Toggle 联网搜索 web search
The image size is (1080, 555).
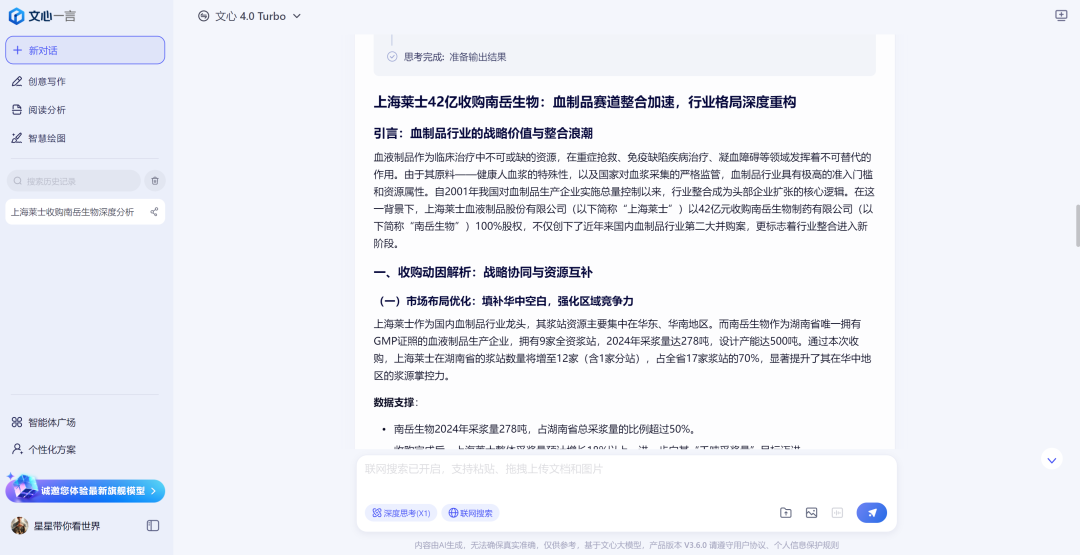coord(470,513)
